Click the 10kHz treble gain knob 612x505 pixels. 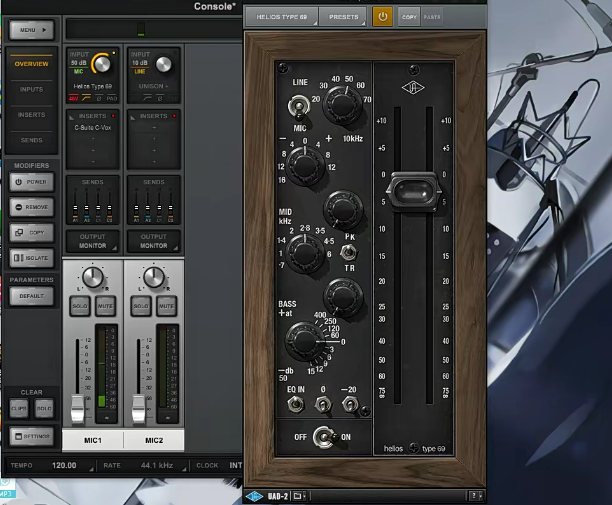tap(305, 166)
